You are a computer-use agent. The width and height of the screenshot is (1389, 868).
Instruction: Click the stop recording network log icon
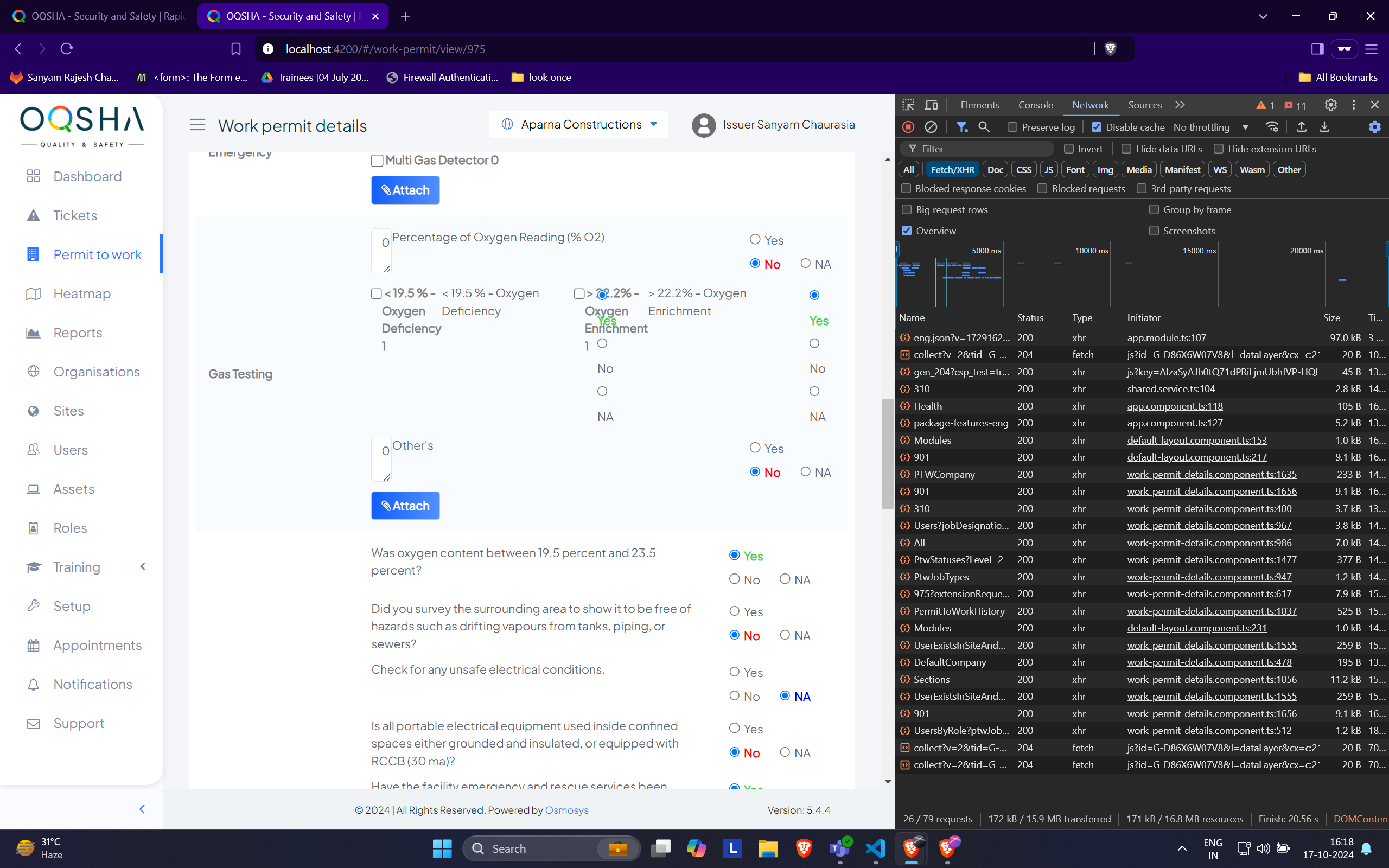click(x=908, y=127)
